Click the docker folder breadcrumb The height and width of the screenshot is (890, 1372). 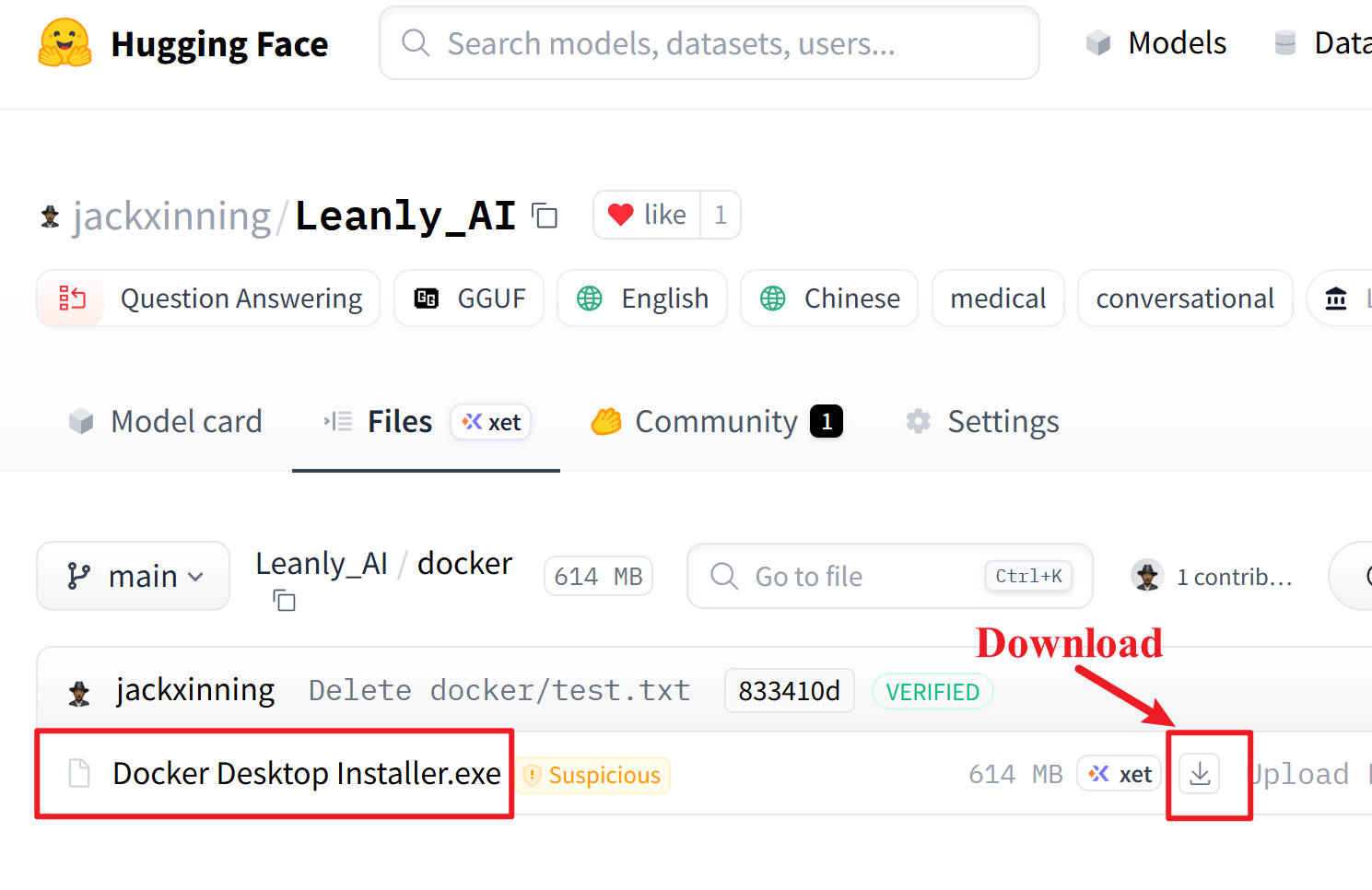(464, 563)
